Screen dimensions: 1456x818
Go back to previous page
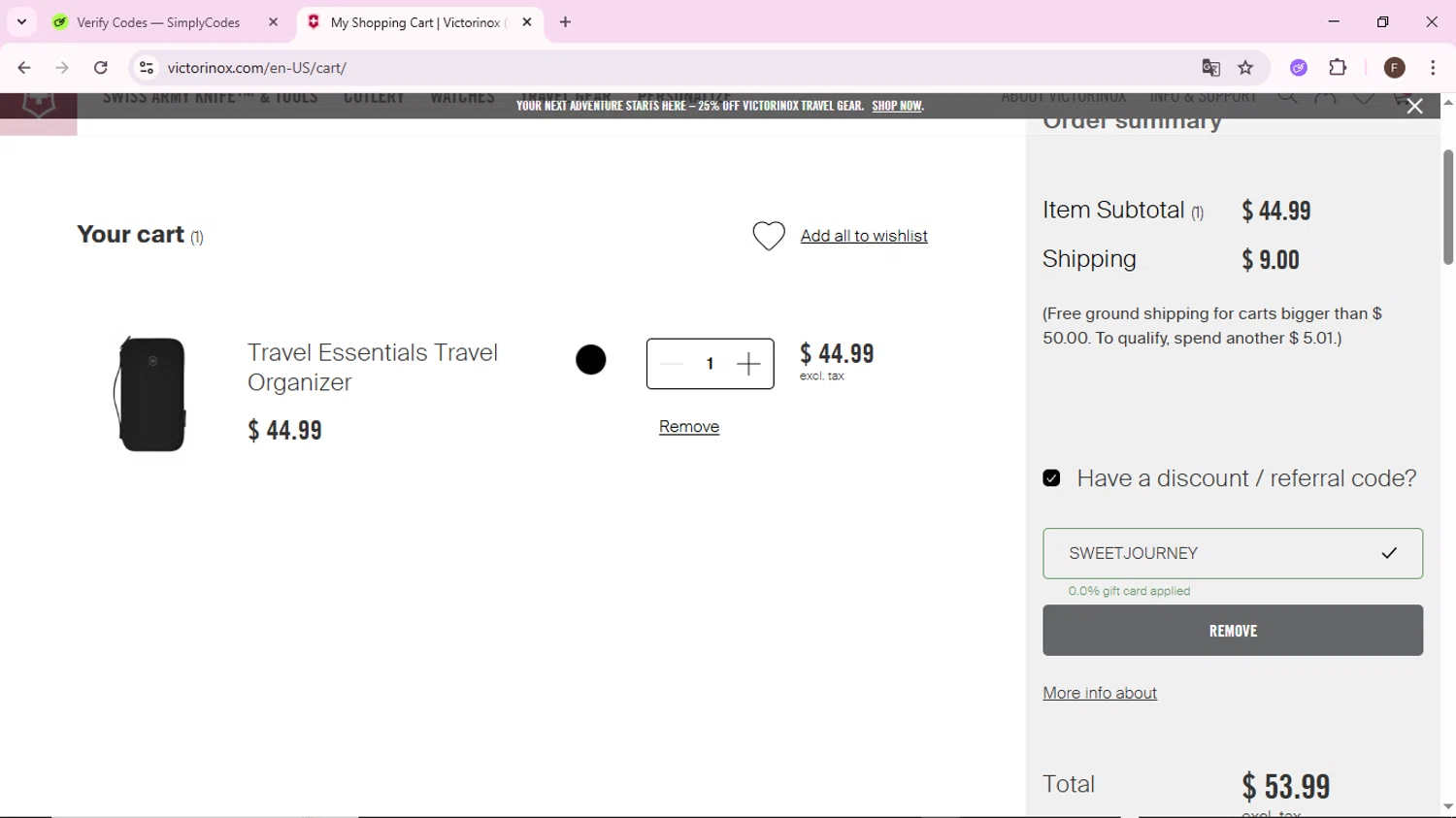point(24,68)
